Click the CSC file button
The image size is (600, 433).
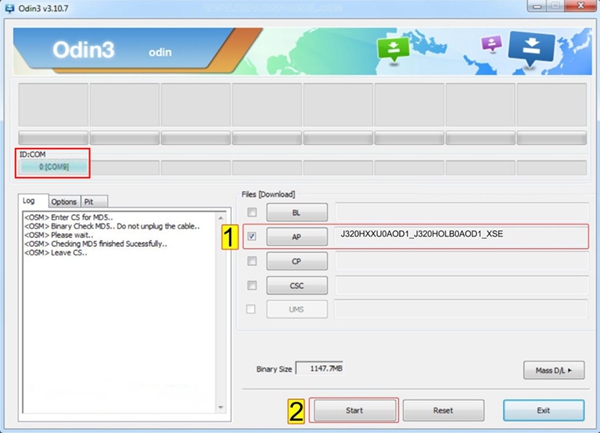[x=297, y=286]
